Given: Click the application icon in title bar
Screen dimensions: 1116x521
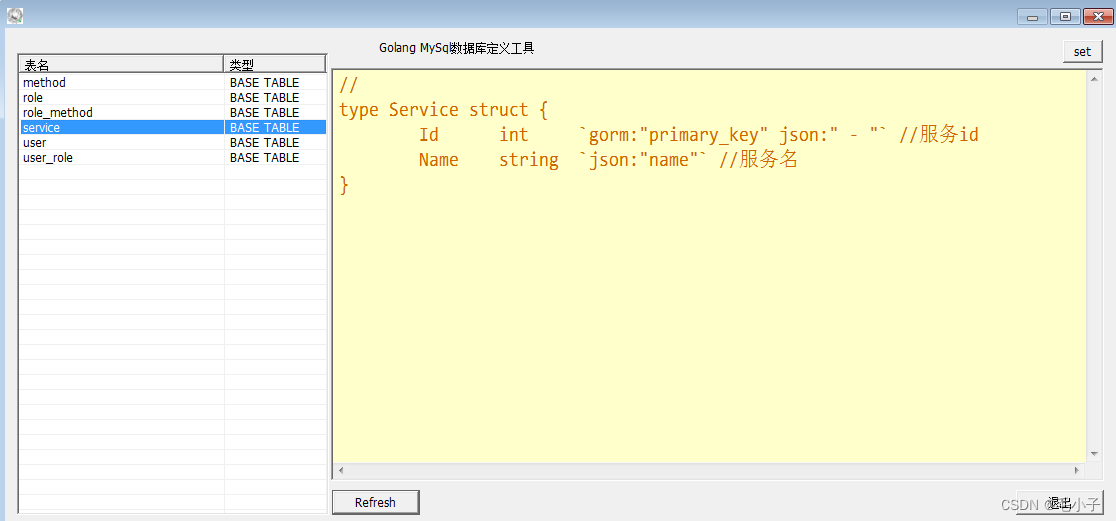Looking at the screenshot, I should point(15,15).
